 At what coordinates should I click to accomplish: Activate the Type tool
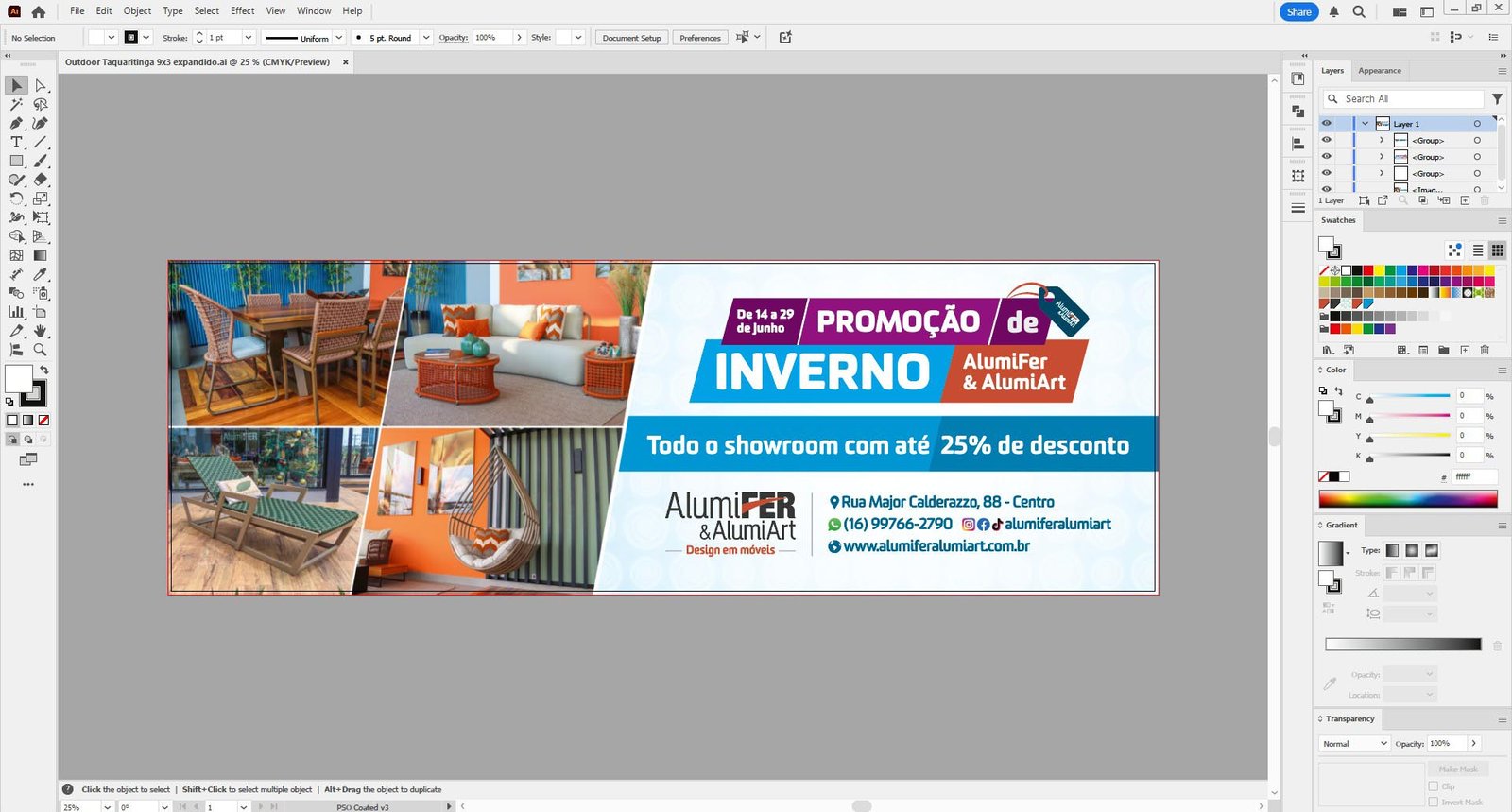[16, 142]
